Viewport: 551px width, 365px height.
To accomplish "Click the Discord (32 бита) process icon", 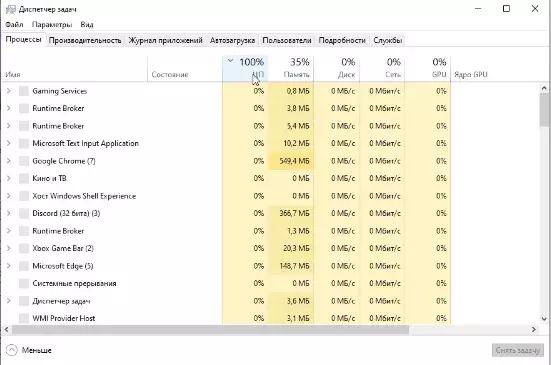I will (x=24, y=213).
